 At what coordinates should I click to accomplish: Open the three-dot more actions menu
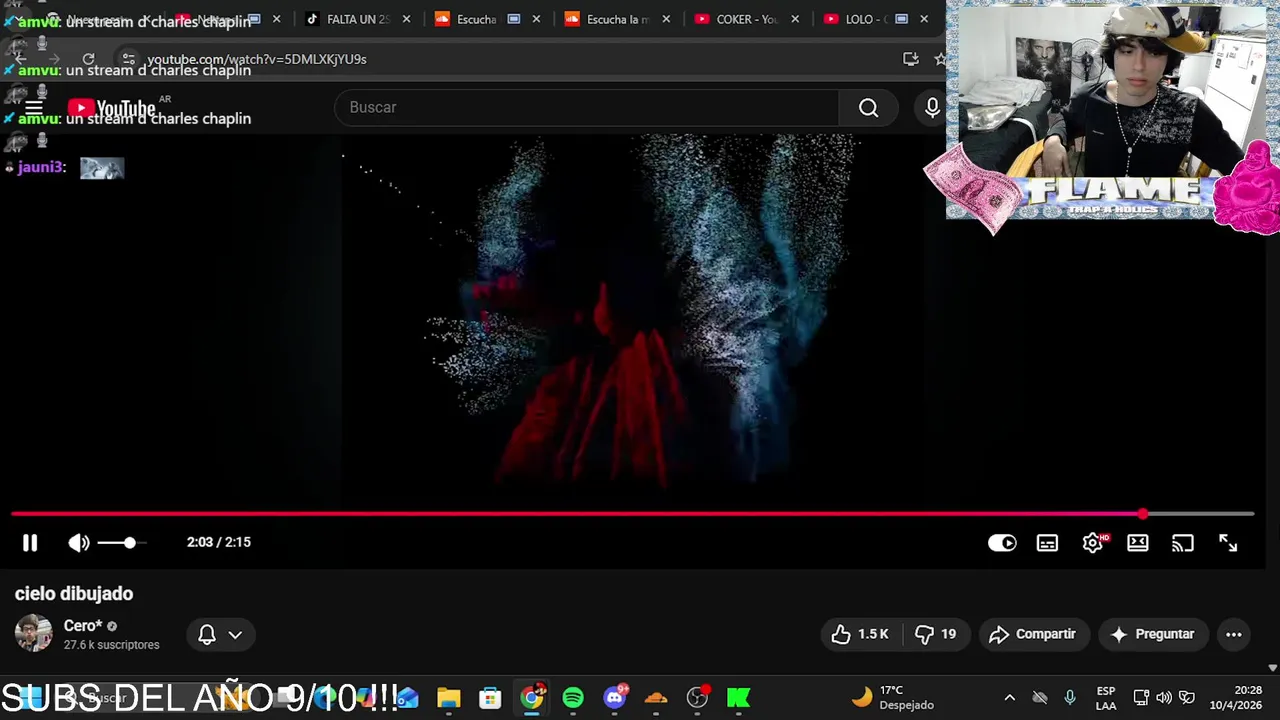1234,634
